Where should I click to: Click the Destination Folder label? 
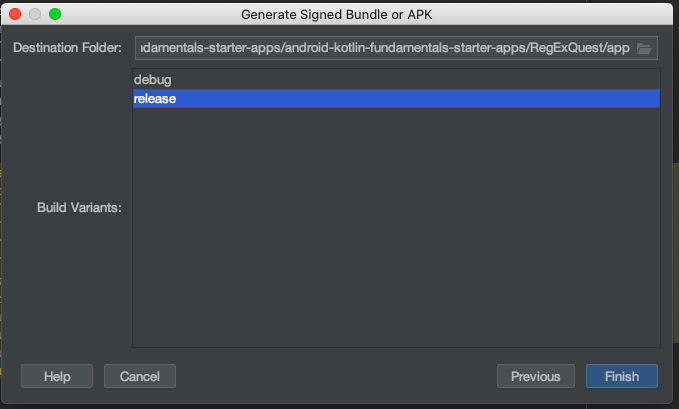click(x=67, y=48)
